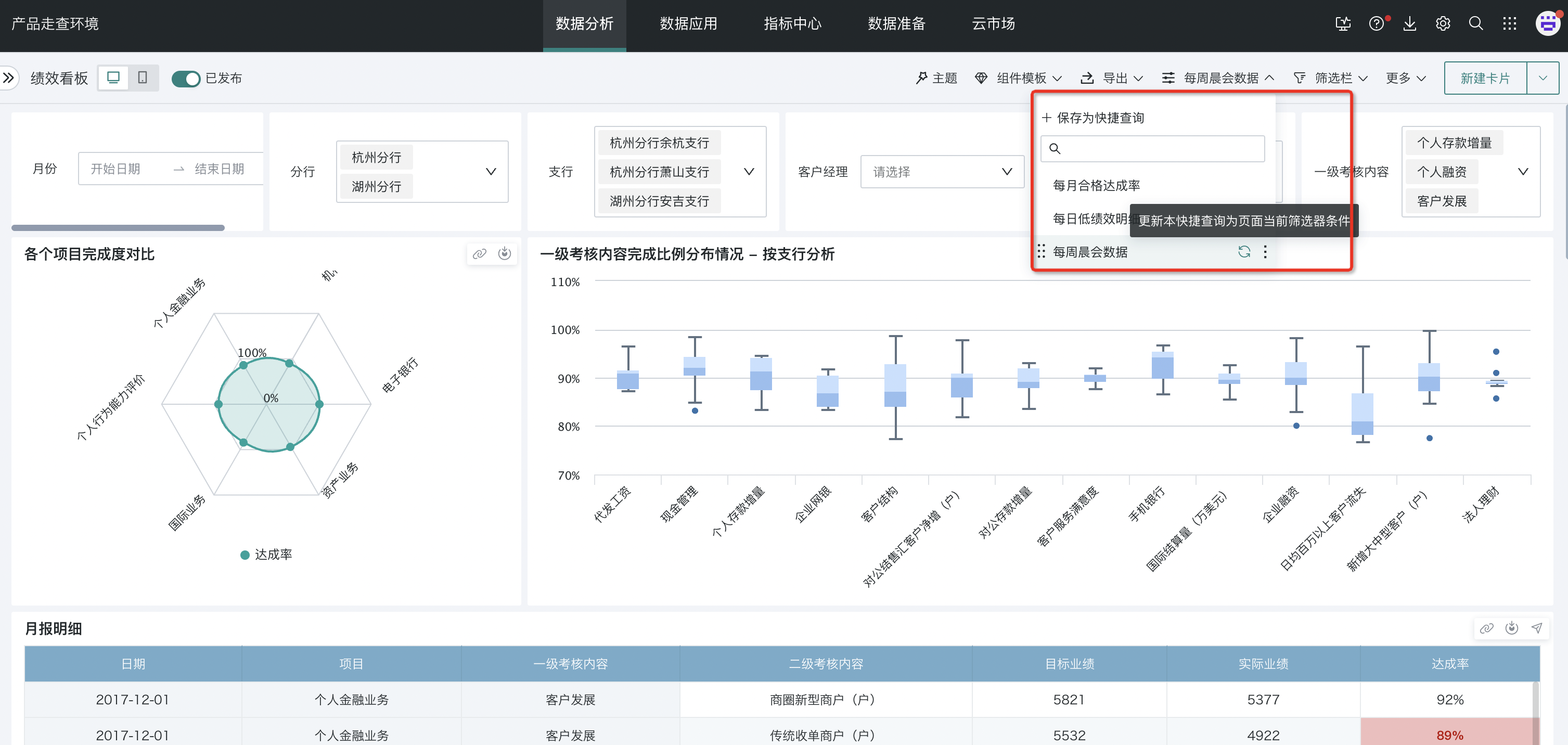1568x745 pixels.
Task: Open the user avatar menu
Action: pyautogui.click(x=1547, y=24)
